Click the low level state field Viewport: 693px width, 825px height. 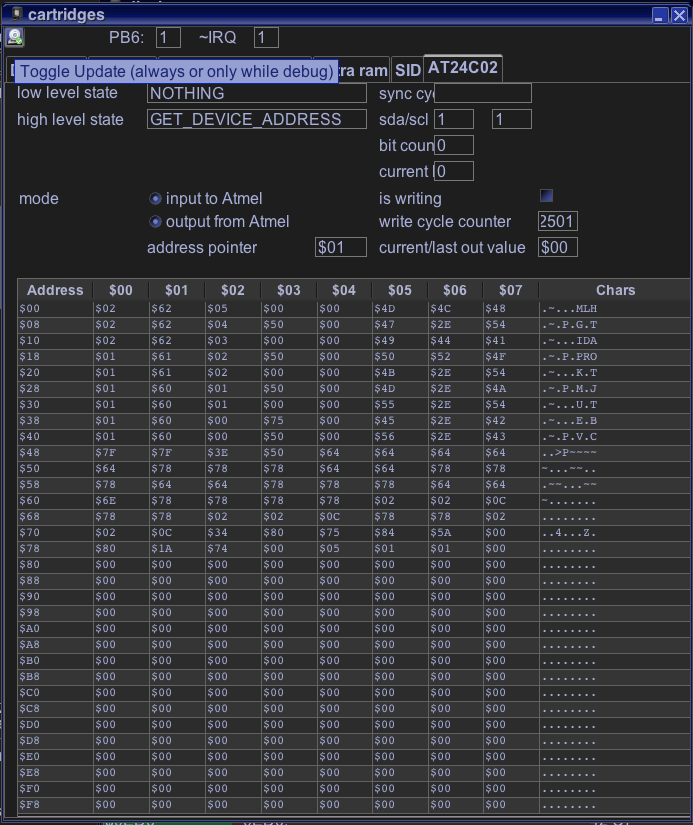coord(256,94)
